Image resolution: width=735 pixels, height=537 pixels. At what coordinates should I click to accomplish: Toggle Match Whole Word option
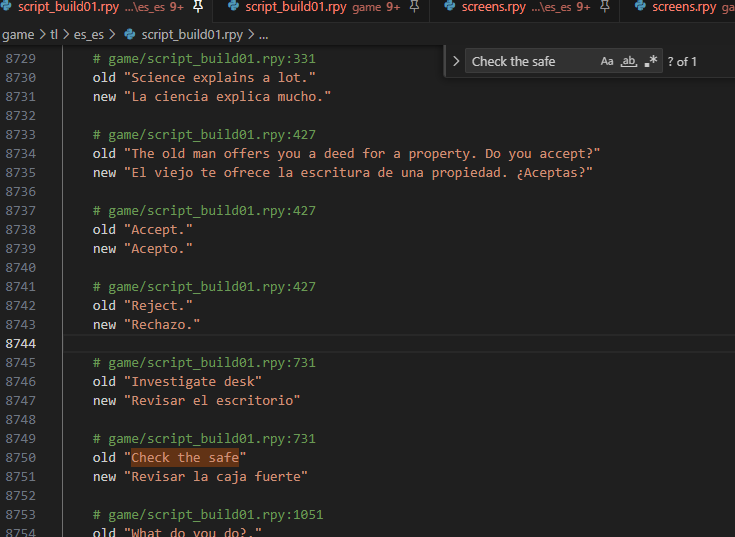tap(629, 61)
